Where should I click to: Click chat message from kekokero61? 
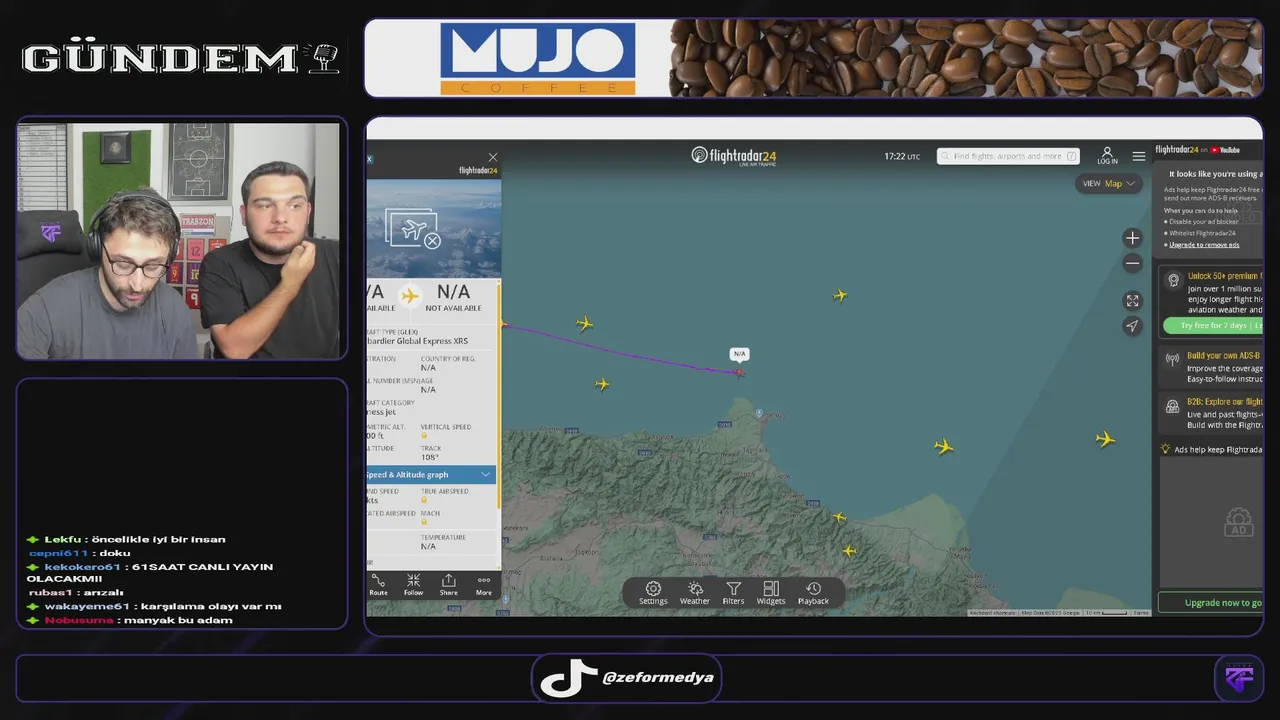point(149,573)
